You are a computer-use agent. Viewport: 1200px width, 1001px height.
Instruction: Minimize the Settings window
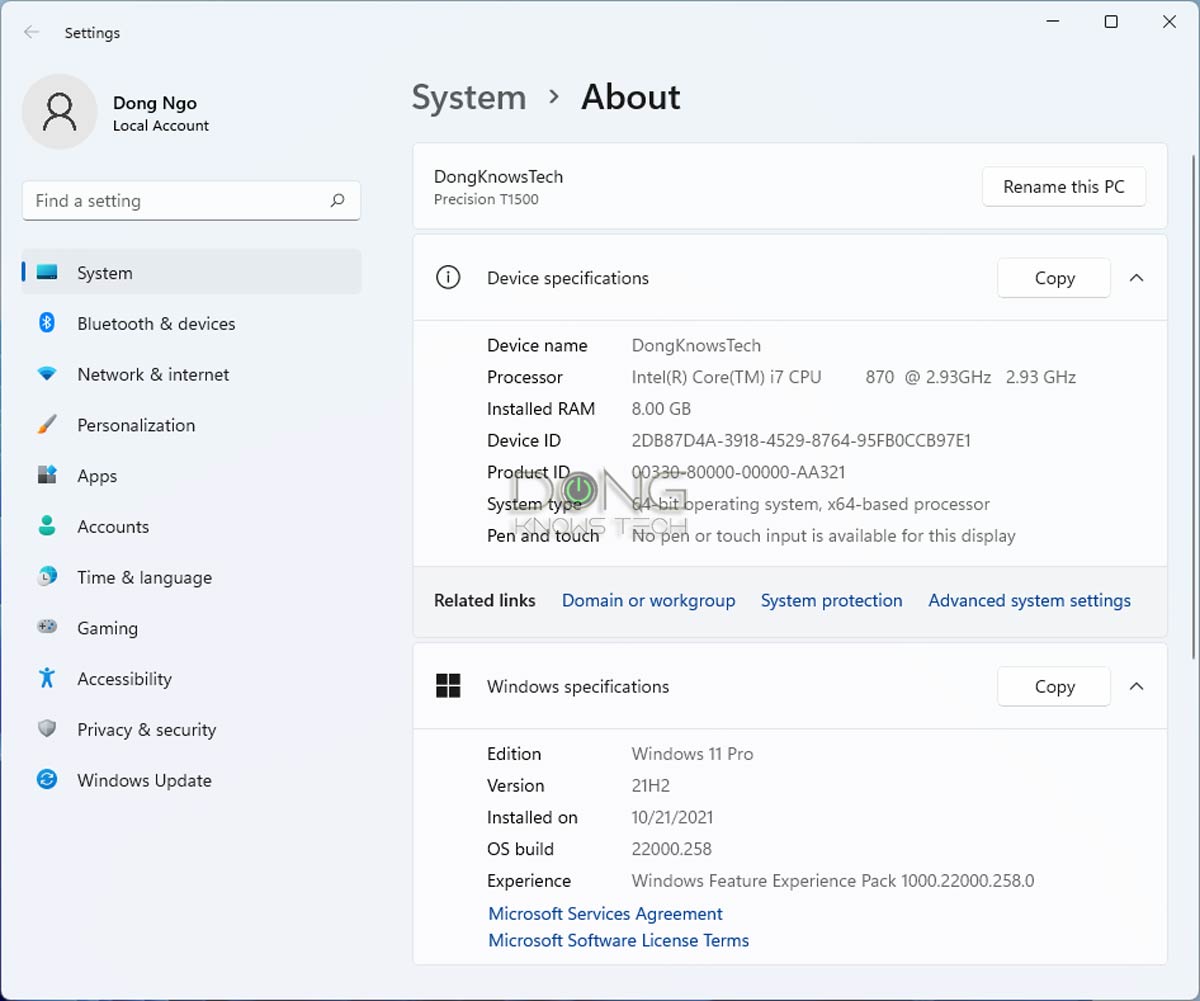pos(1052,22)
